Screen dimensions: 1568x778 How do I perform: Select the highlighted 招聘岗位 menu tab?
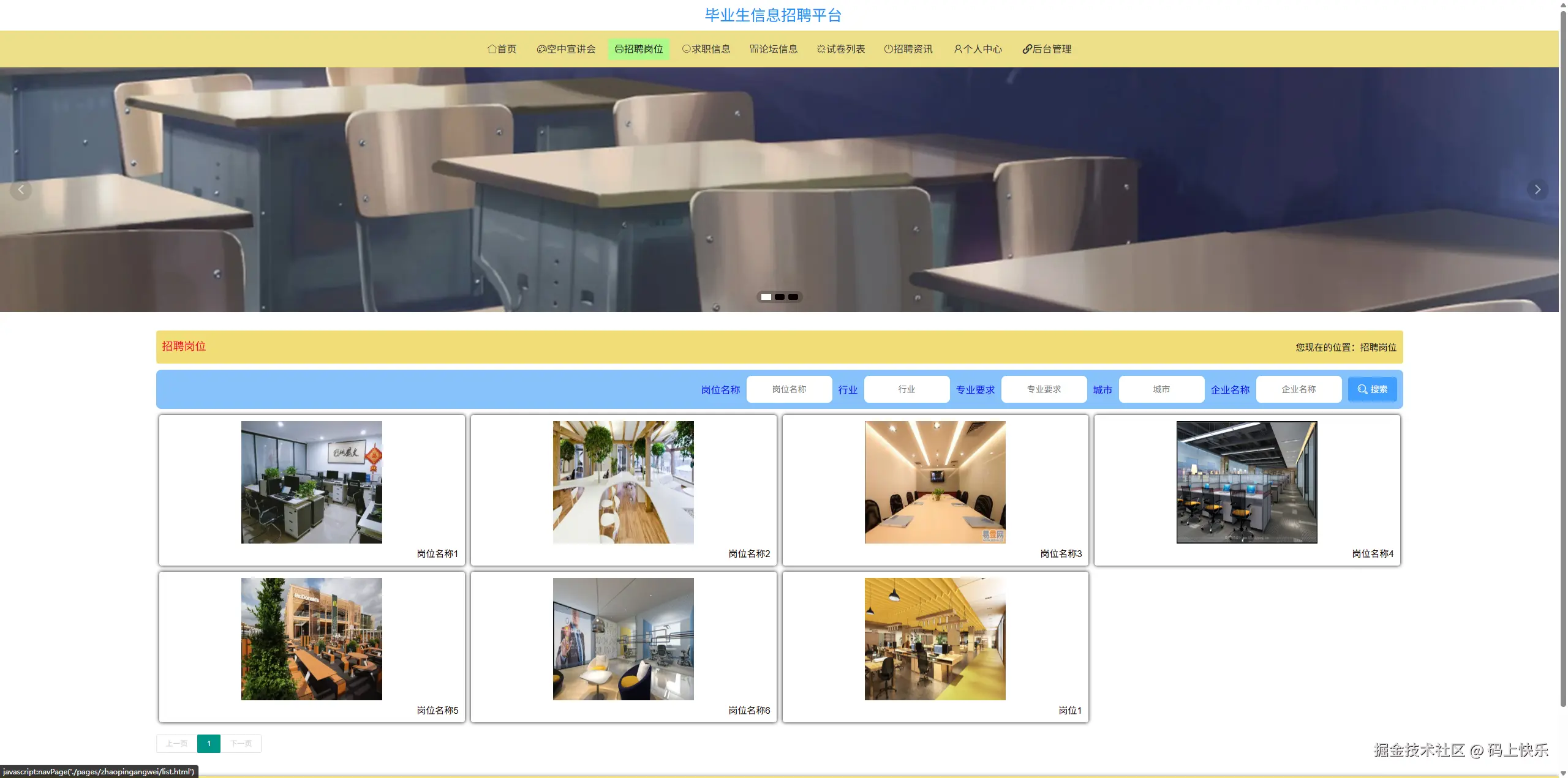point(639,49)
